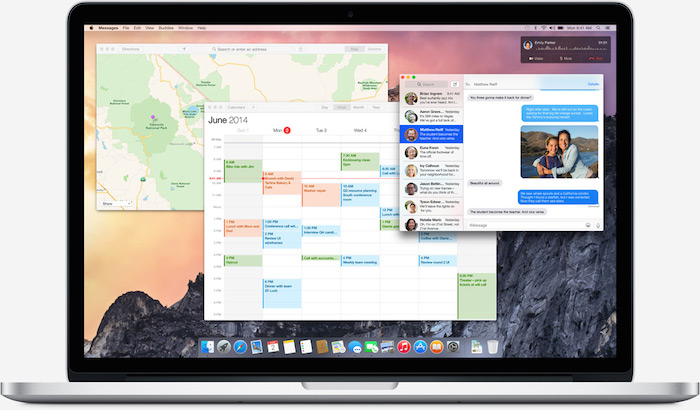The height and width of the screenshot is (410, 700).
Task: Select Euna Kwon conversation
Action: [x=431, y=152]
